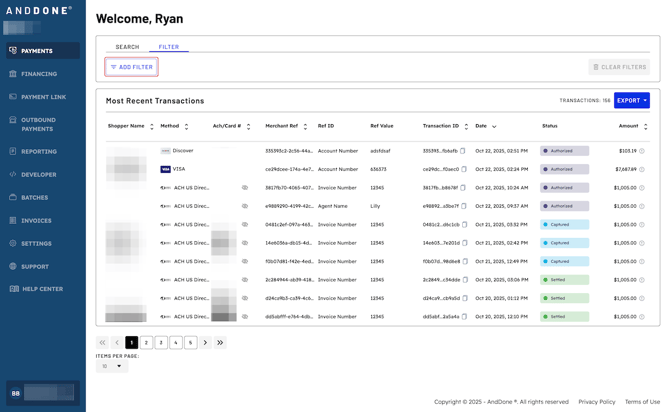670x412 pixels.
Task: Open the Payment Link section
Action: click(x=43, y=97)
